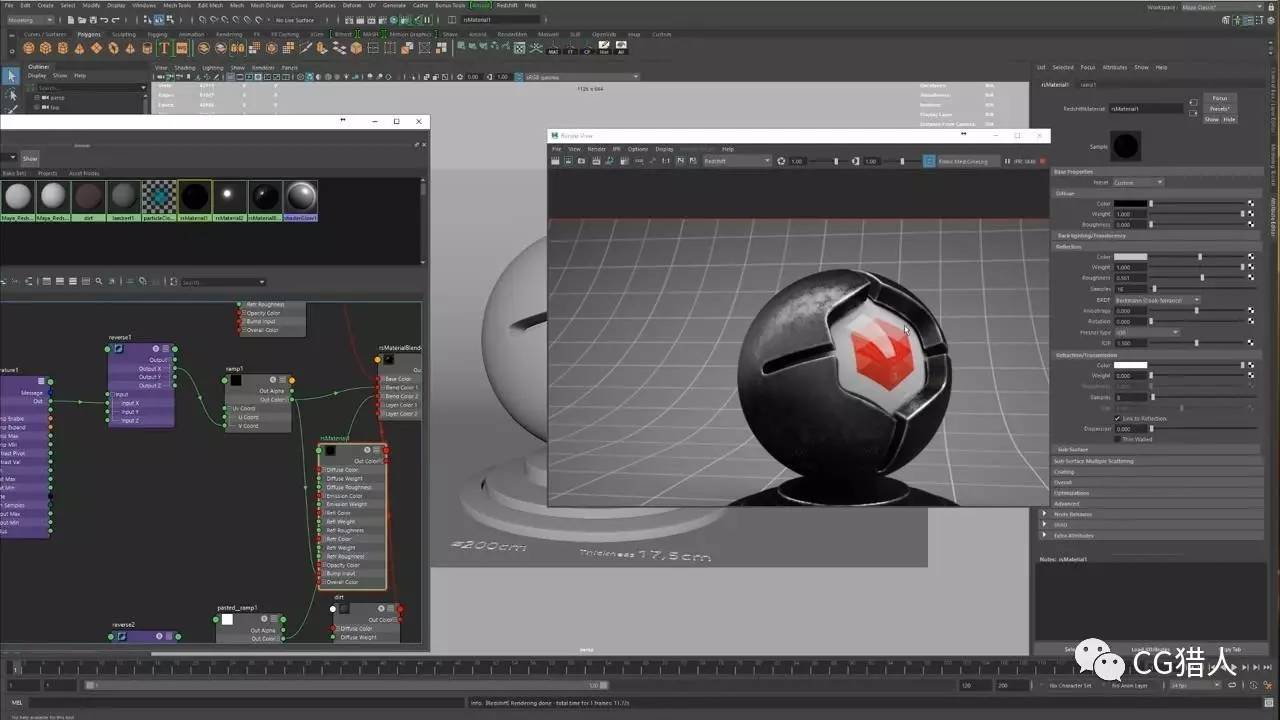
Task: Expand the Optimizations section
Action: click(1156, 493)
